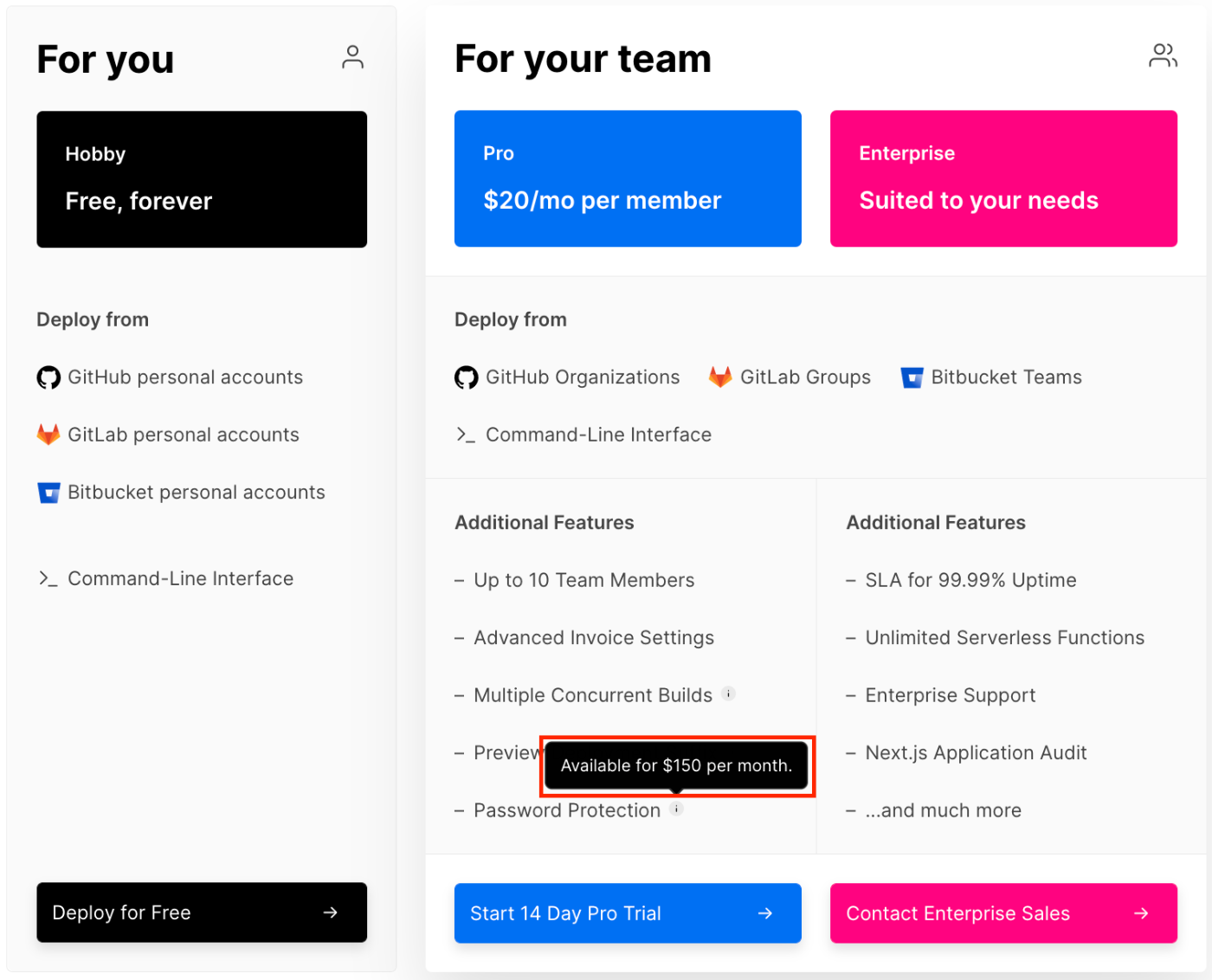Click the single user icon beside For you
This screenshot has width=1212, height=980.
click(x=352, y=57)
